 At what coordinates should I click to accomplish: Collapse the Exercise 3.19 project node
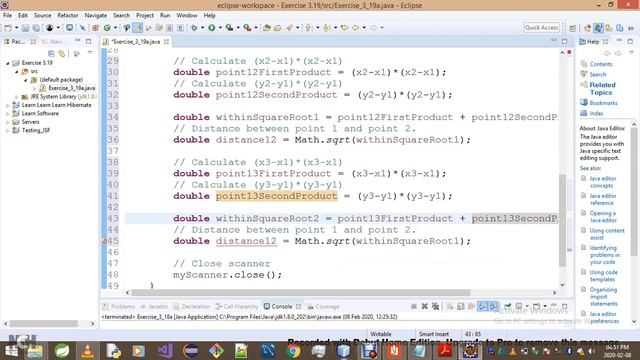pos(8,63)
